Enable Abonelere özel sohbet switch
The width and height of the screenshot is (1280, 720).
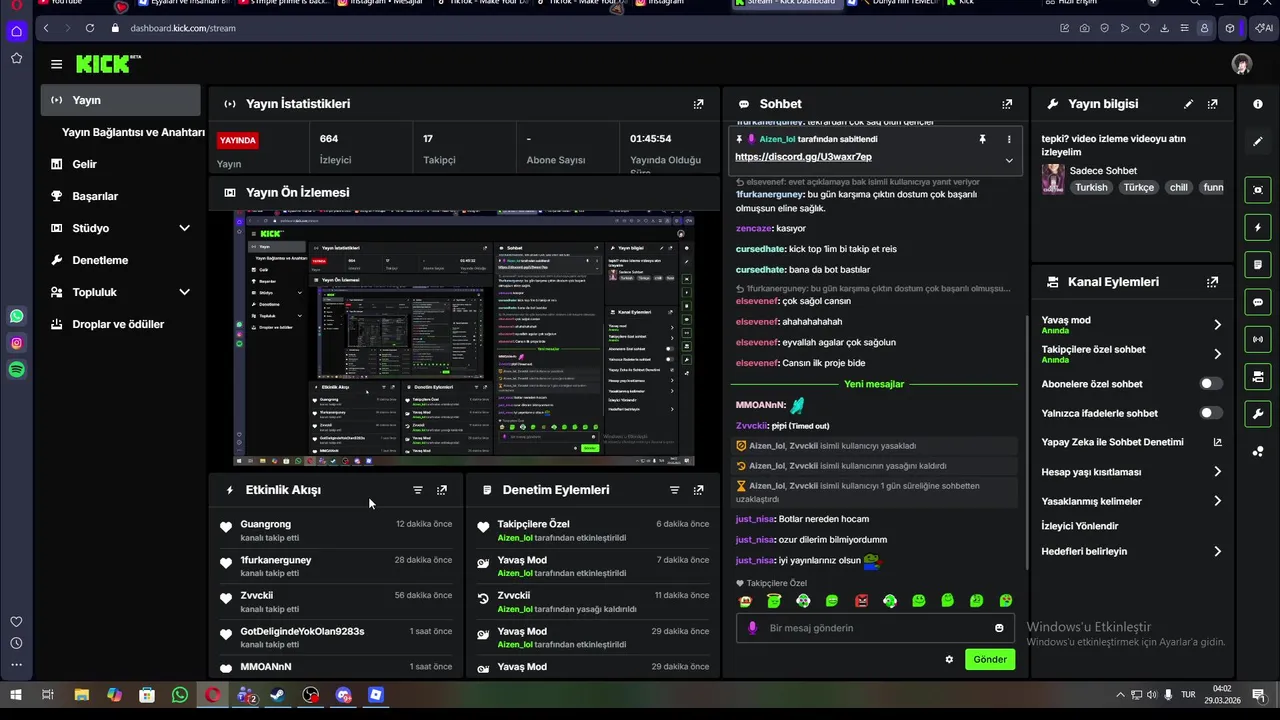pos(1210,384)
